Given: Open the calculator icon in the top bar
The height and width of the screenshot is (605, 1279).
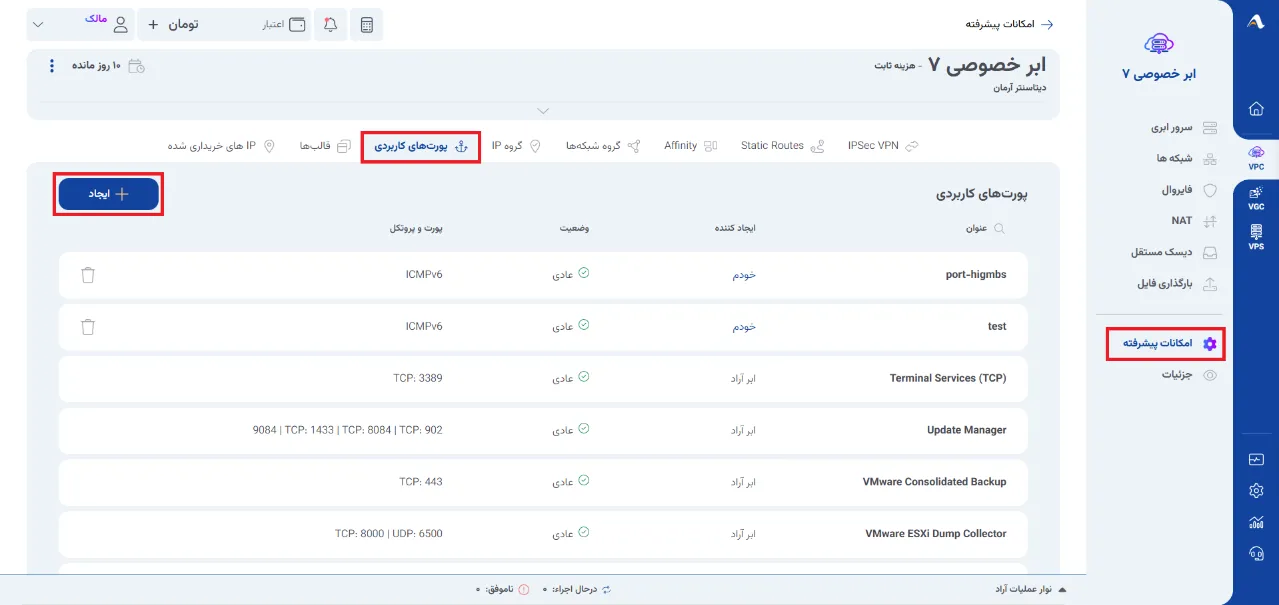Looking at the screenshot, I should (x=367, y=25).
